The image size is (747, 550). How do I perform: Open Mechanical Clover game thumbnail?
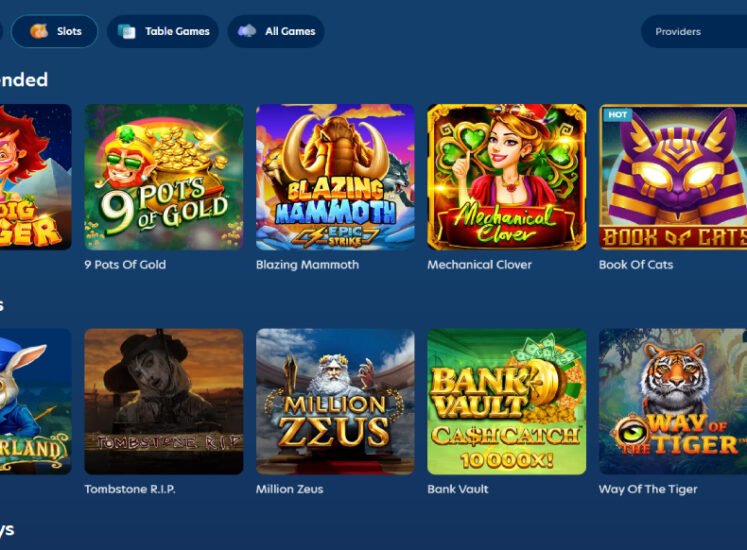[507, 177]
